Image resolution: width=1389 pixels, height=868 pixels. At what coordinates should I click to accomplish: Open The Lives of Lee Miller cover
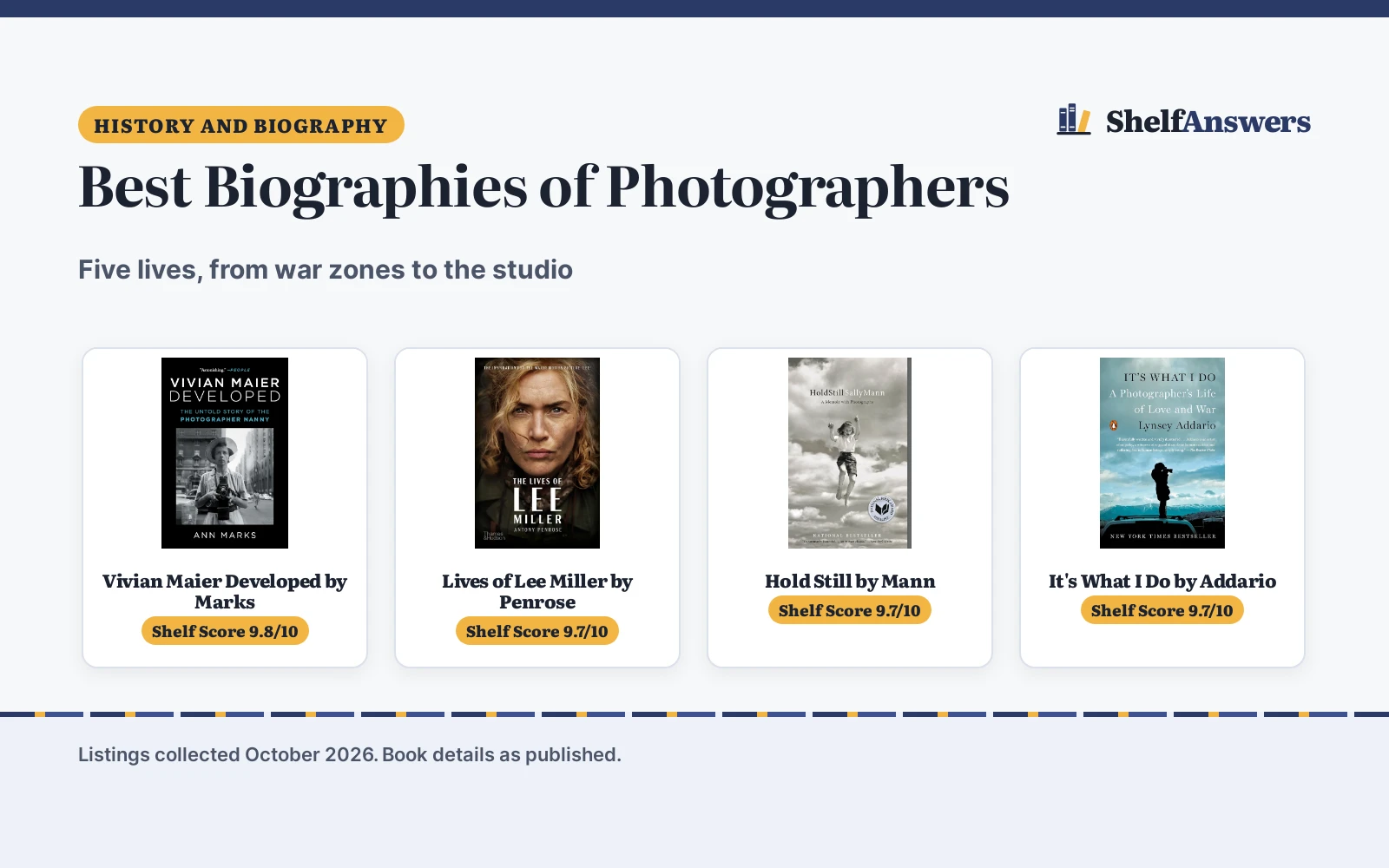point(537,453)
